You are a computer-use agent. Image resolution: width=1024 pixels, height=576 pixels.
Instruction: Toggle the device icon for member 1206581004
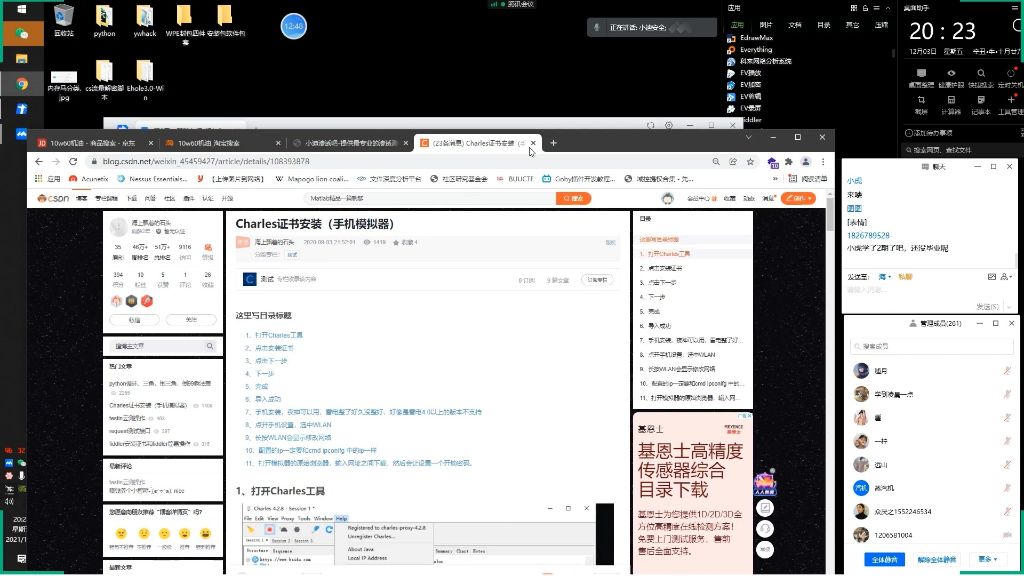tap(1007, 535)
